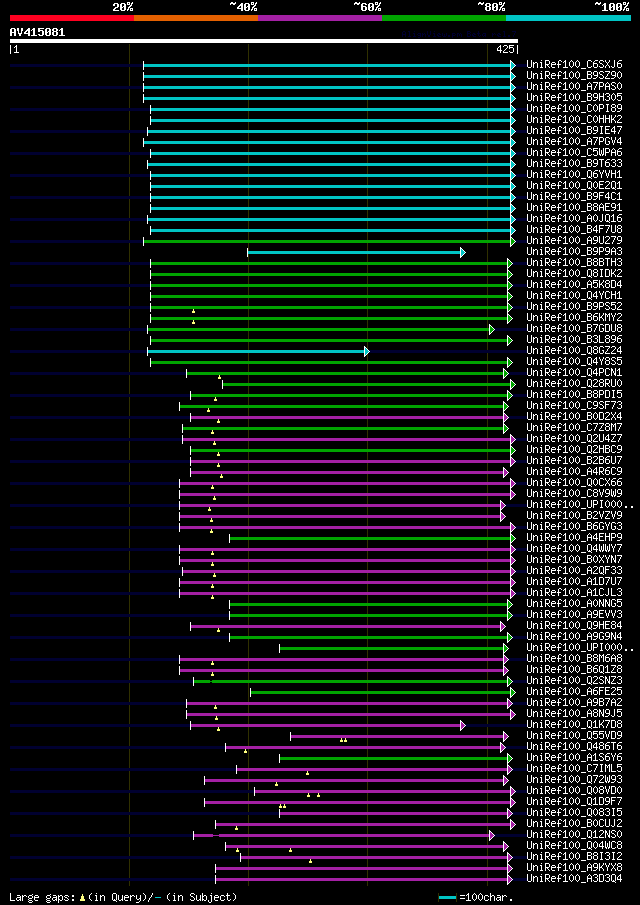Select the UniRef100_Q1K7D8 label

pos(574,724)
